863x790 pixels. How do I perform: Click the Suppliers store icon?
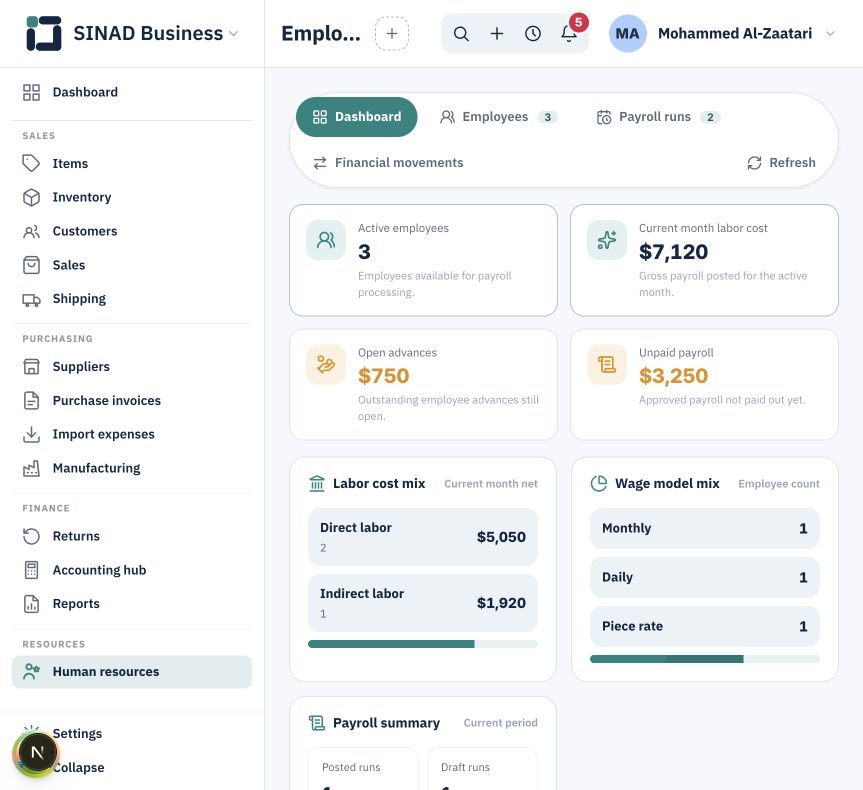31,367
